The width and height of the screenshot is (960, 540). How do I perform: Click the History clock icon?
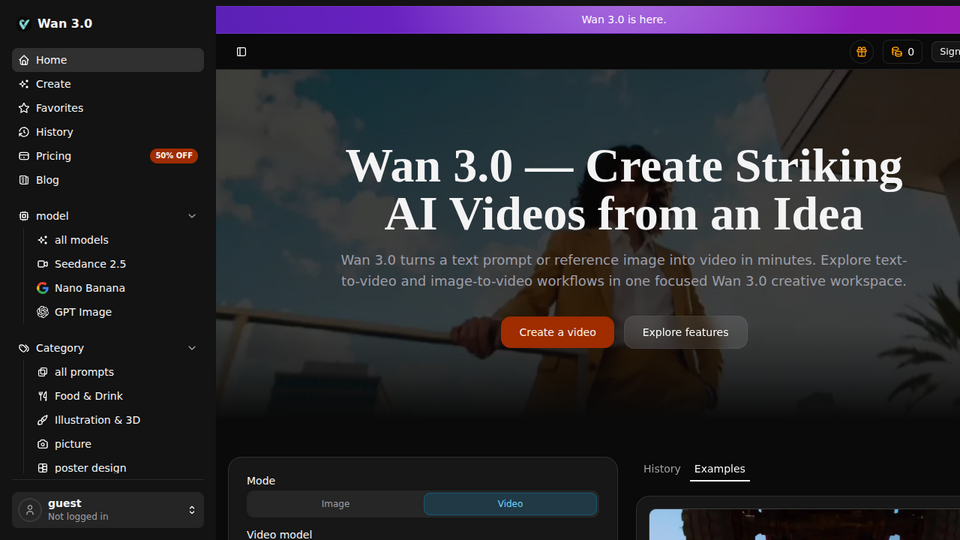[x=24, y=132]
